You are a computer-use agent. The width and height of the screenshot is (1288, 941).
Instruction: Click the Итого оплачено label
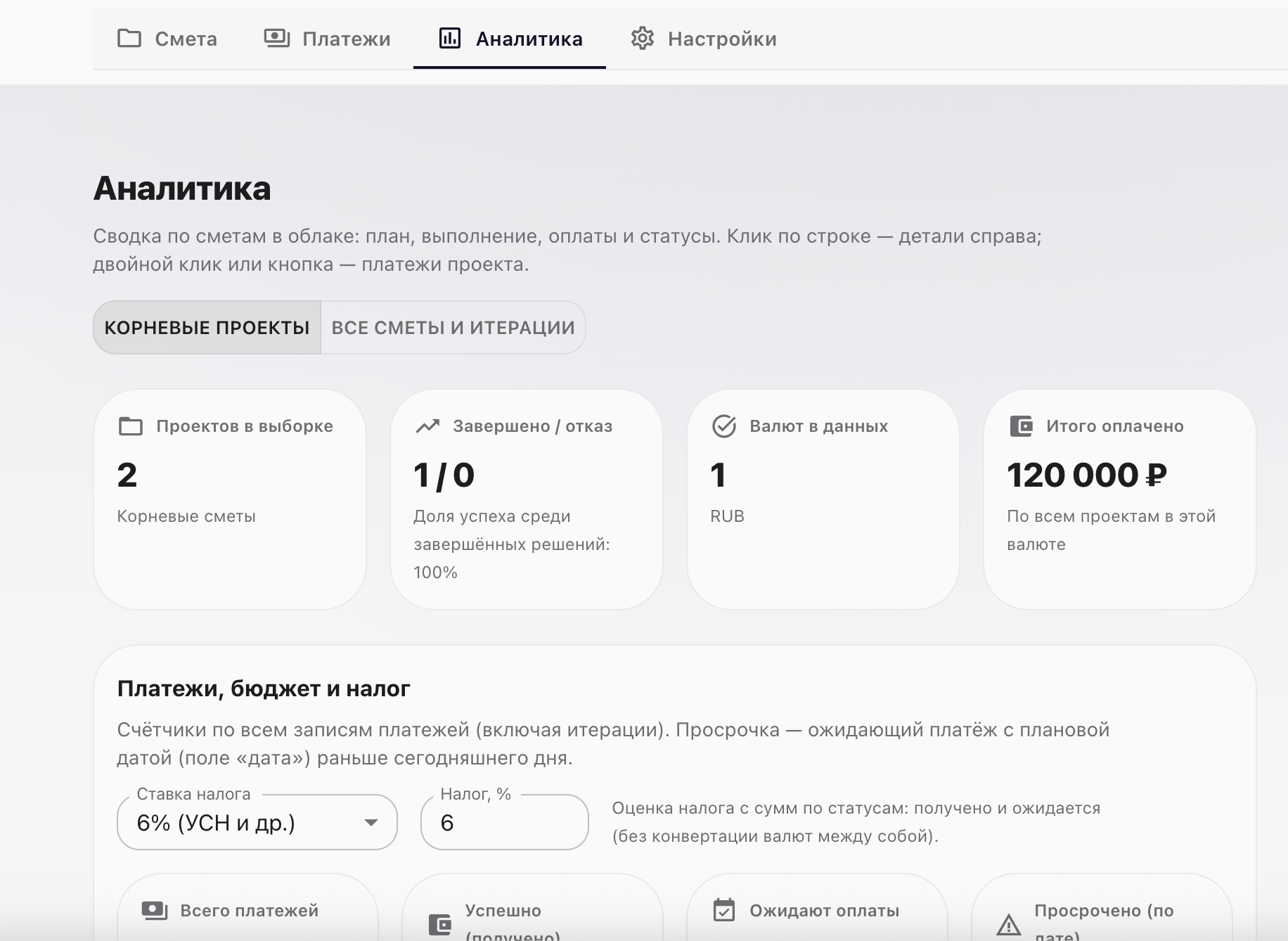pyautogui.click(x=1115, y=426)
